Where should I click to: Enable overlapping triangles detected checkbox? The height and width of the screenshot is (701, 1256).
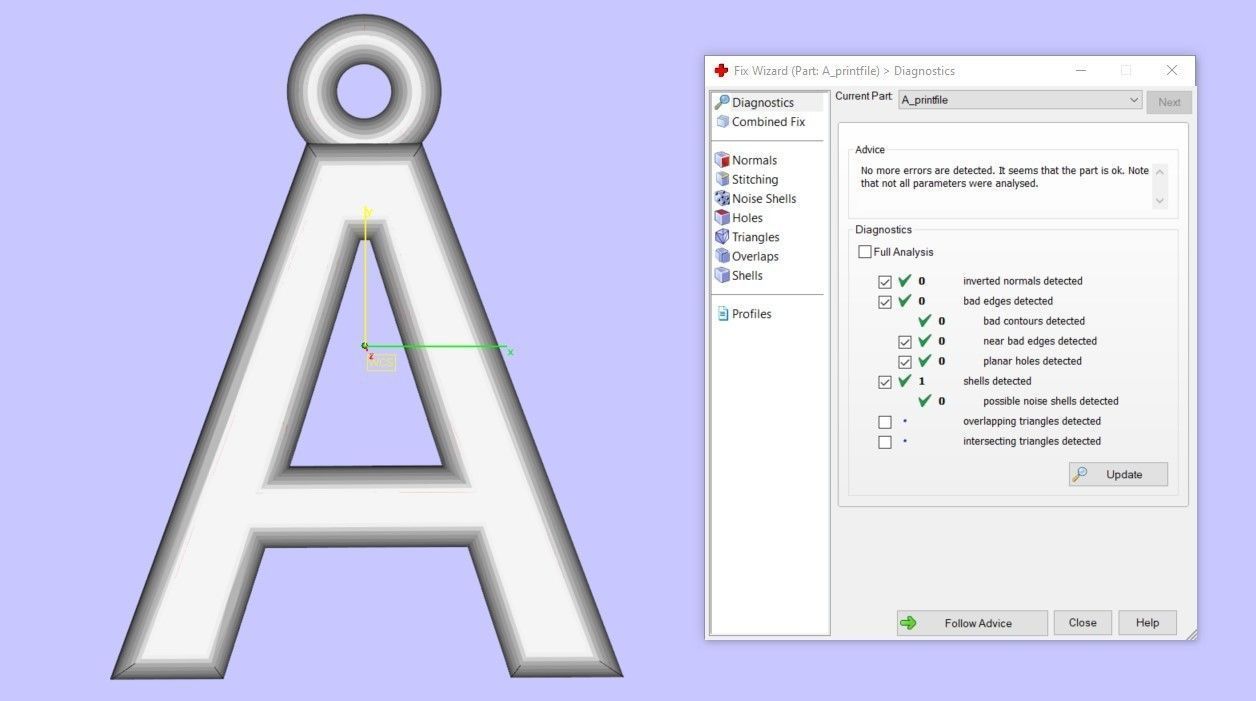click(x=885, y=422)
